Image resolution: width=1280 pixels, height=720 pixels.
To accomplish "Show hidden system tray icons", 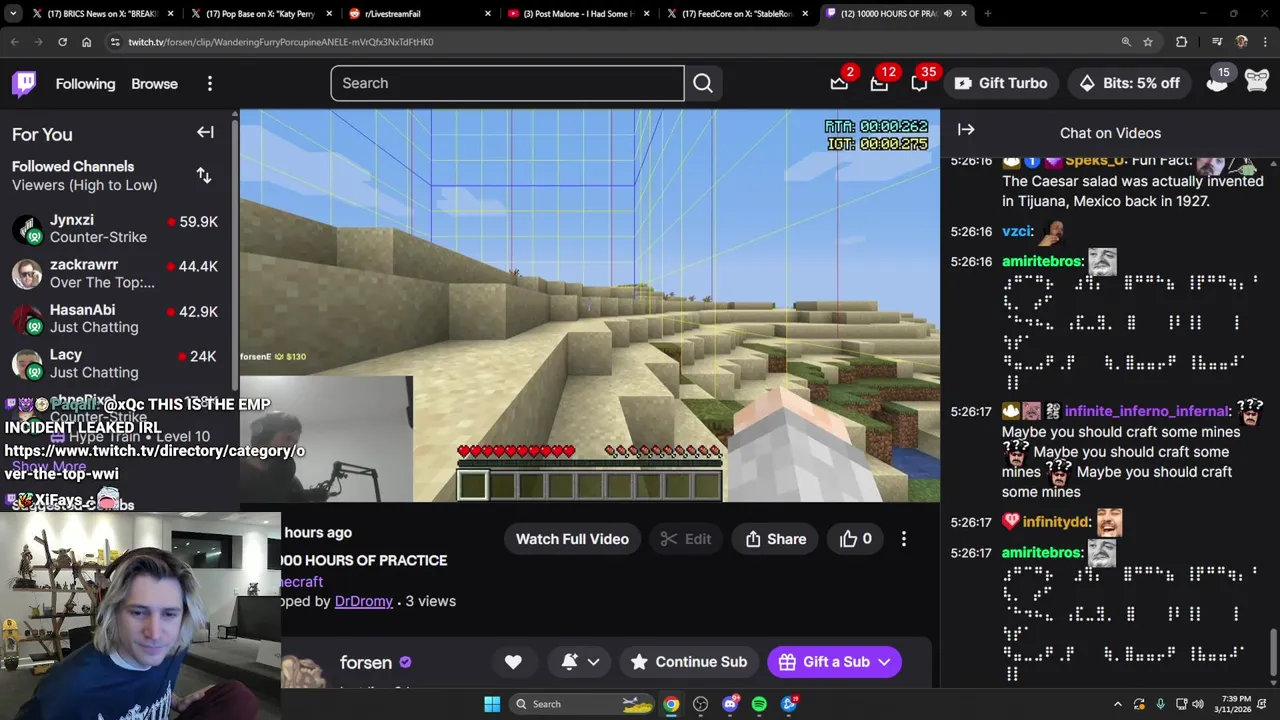I will [1117, 704].
